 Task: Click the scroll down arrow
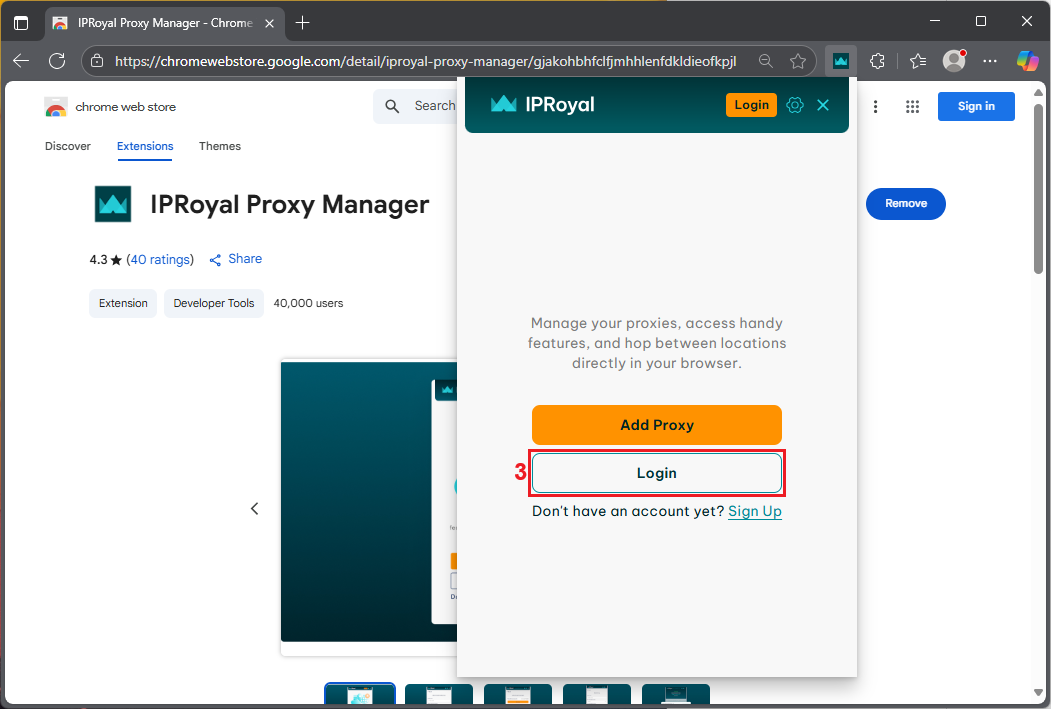click(1038, 693)
